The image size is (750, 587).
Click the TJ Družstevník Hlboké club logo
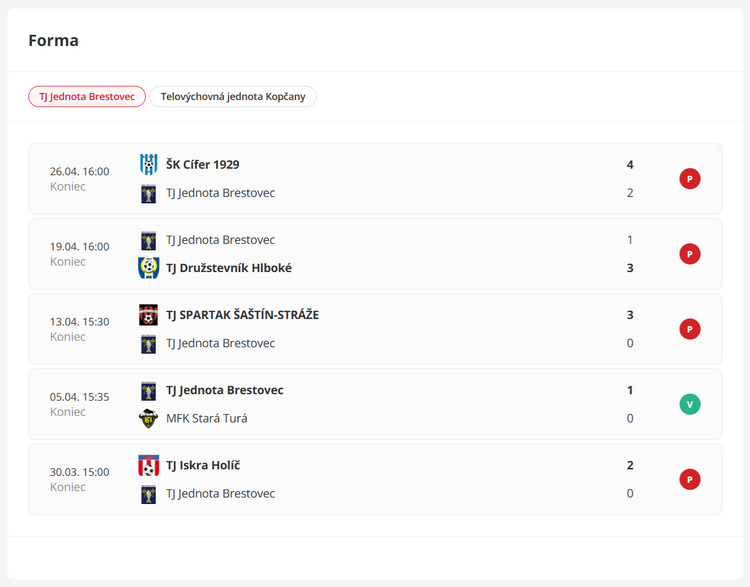148,268
